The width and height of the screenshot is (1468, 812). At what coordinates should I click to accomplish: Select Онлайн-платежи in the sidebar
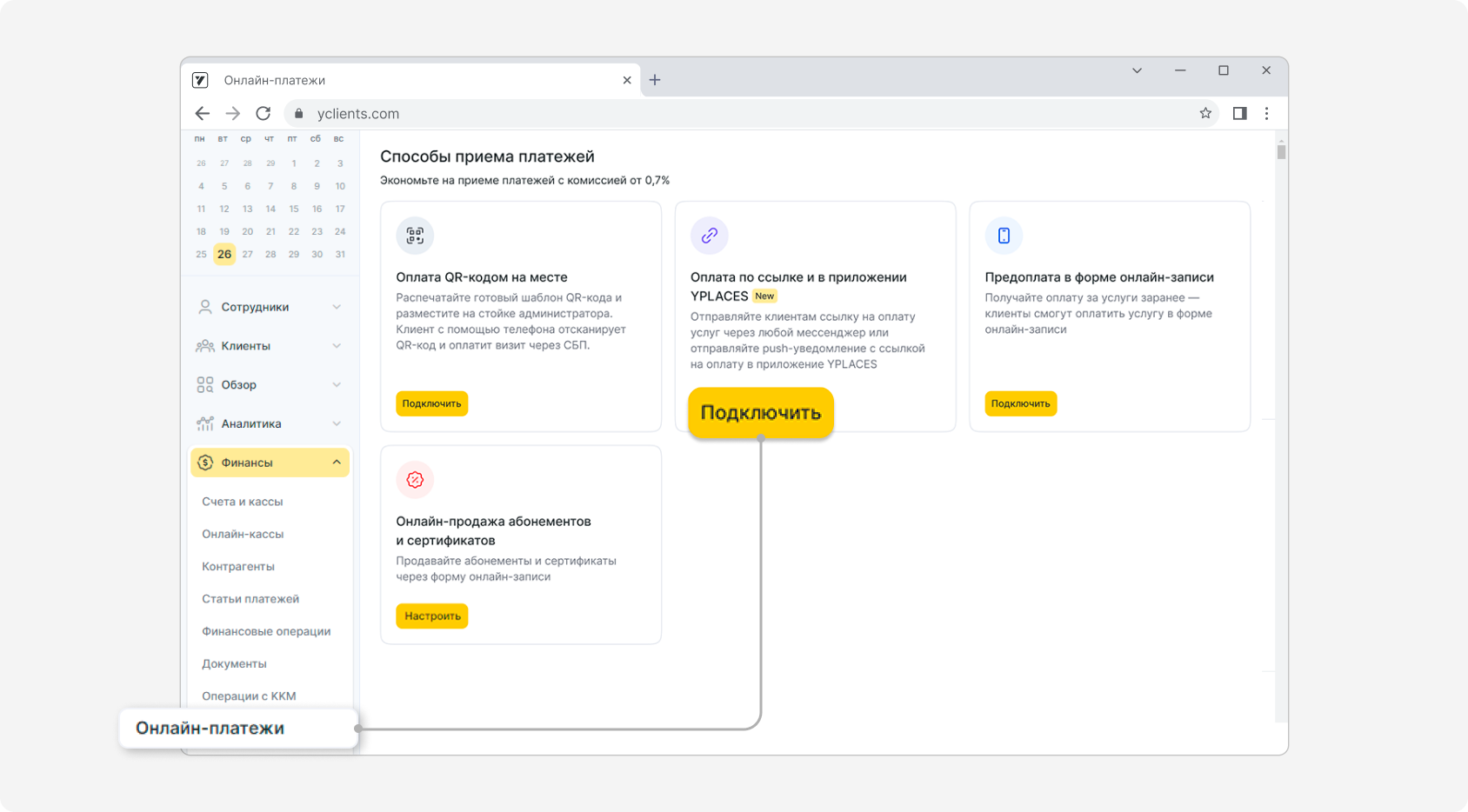[210, 729]
